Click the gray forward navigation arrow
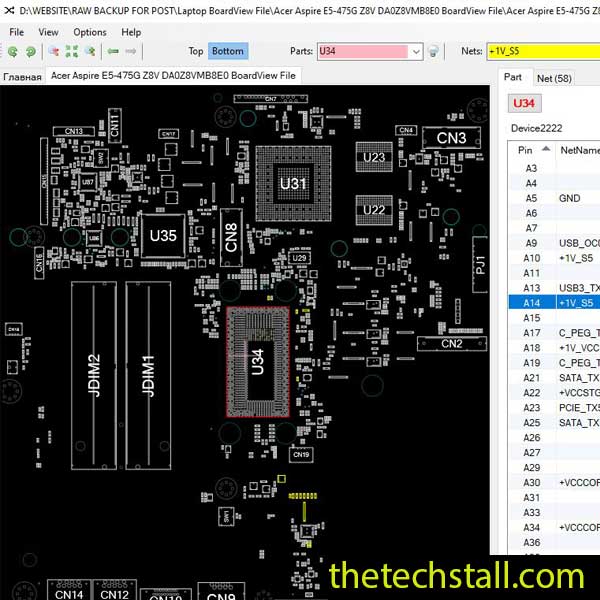600x600 pixels. pyautogui.click(x=131, y=51)
